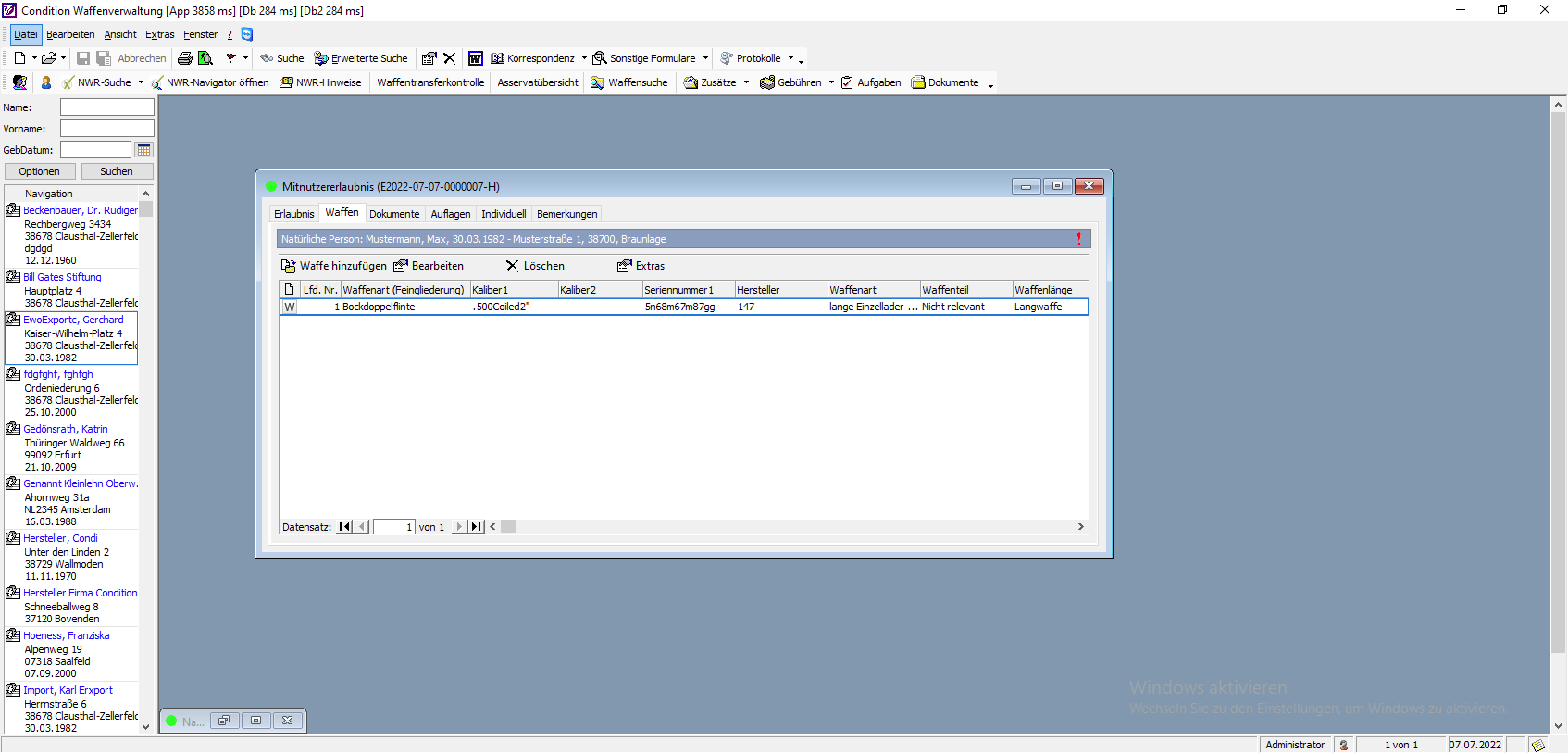Click the red exclamation mark in person banner
The height and width of the screenshot is (753, 1568).
[x=1078, y=239]
